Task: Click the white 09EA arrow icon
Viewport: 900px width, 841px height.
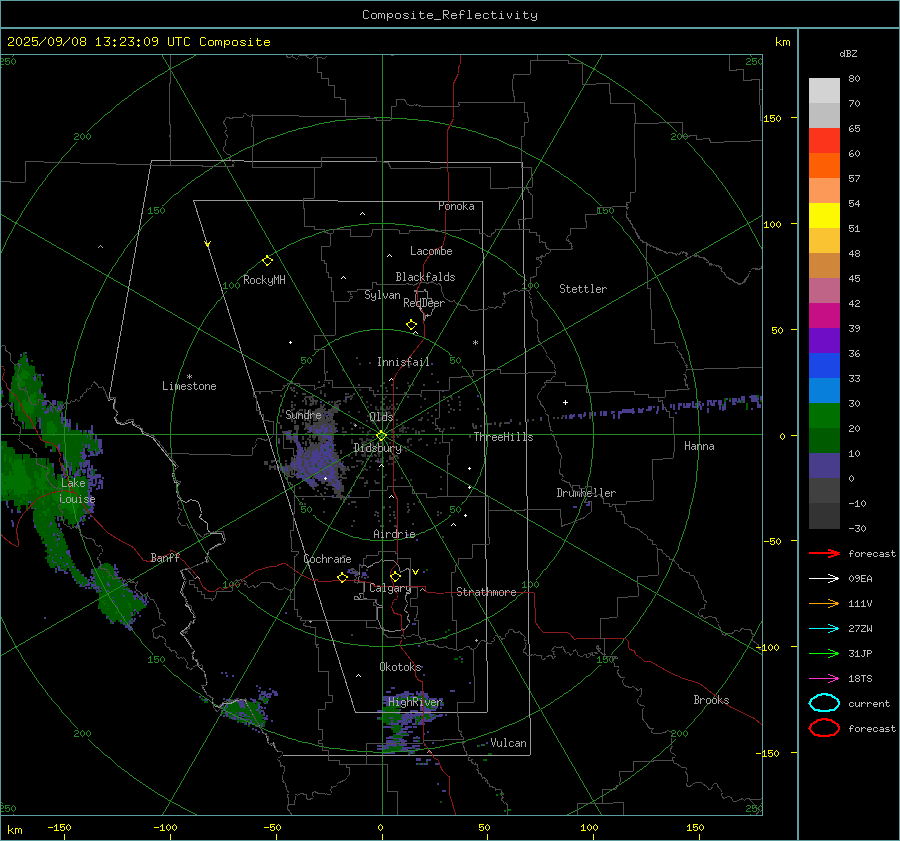Action: pyautogui.click(x=824, y=579)
